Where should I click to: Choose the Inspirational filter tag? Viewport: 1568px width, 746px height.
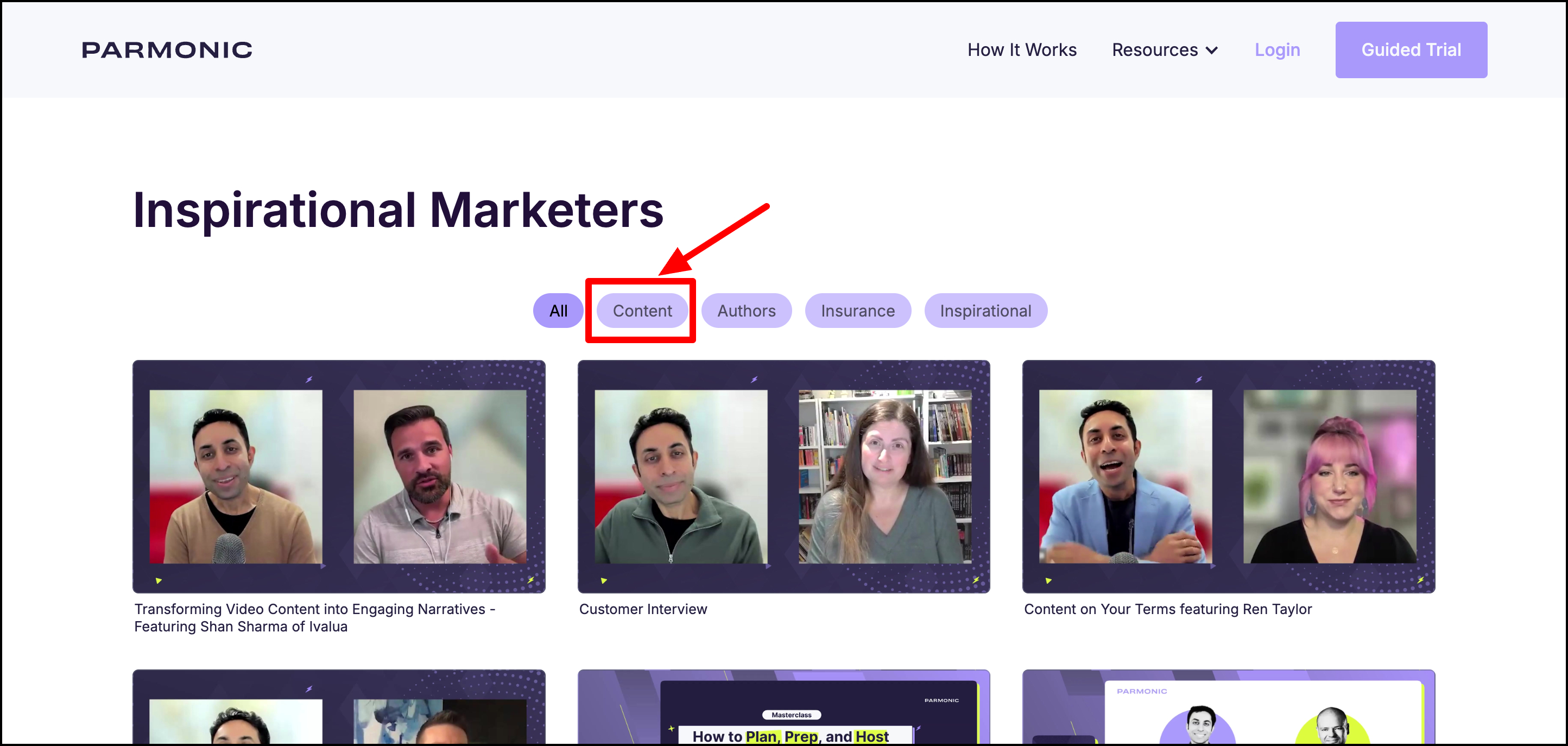click(985, 311)
